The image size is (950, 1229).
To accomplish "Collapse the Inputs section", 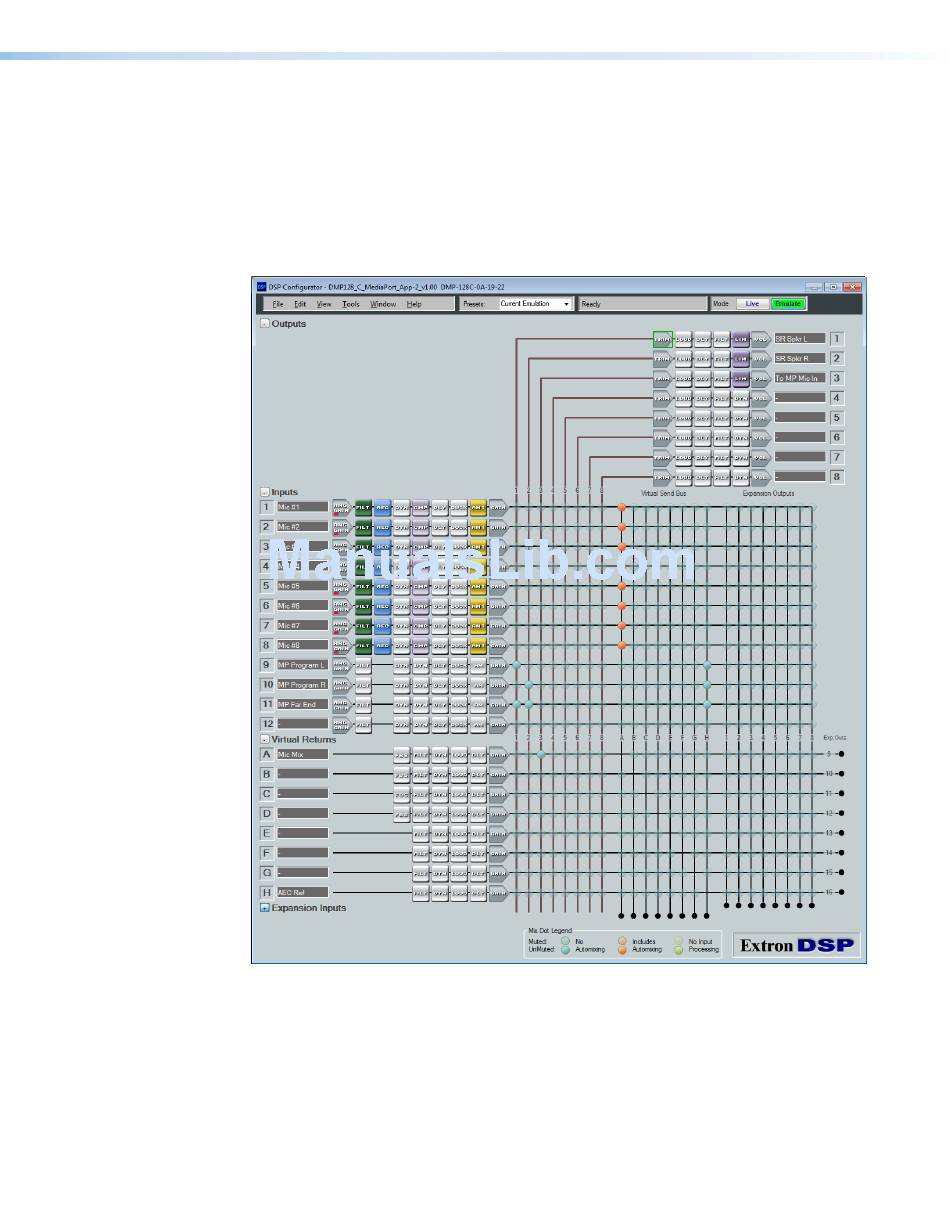I will point(265,492).
